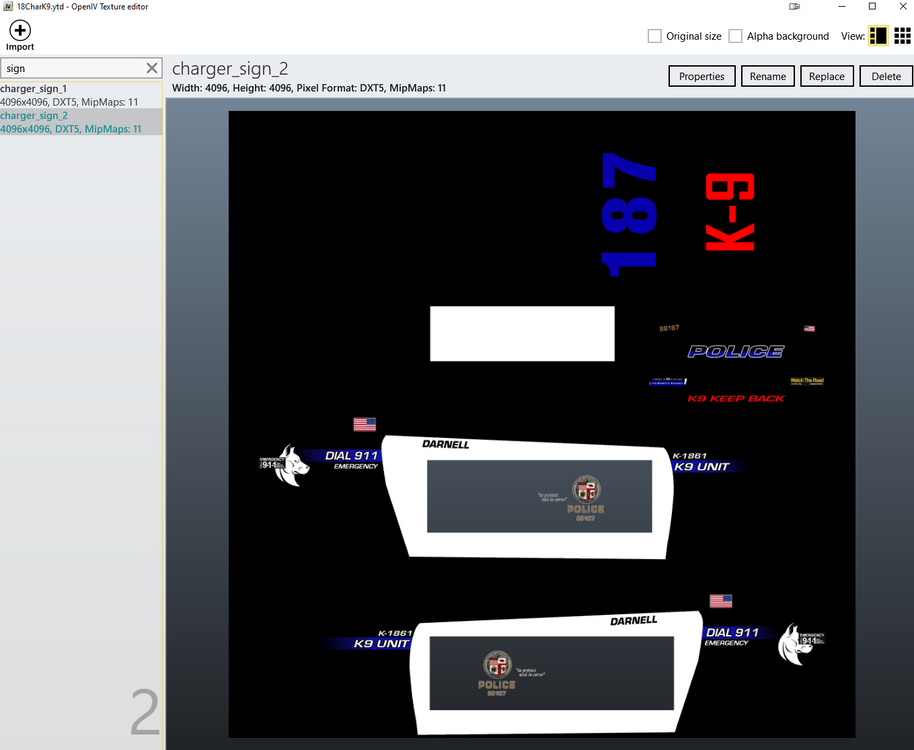
Task: Click the OpenIV app icon in title bar
Action: pos(8,6)
